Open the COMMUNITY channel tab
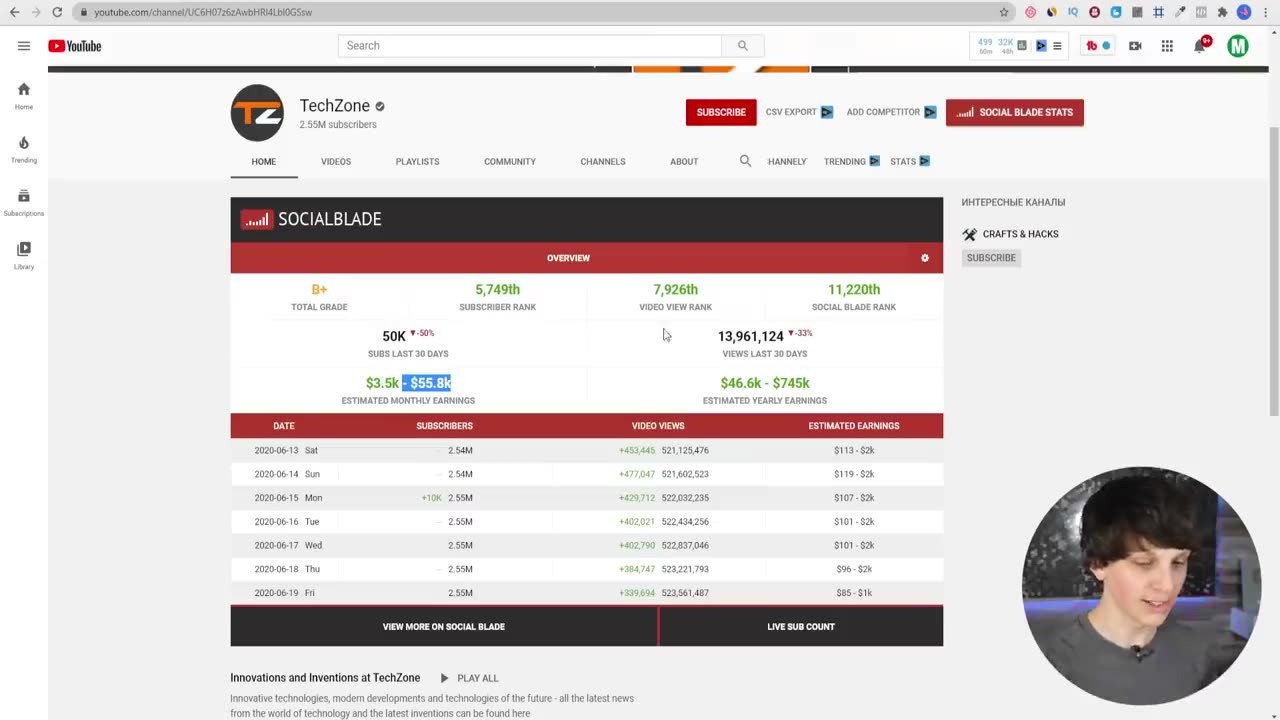The image size is (1280, 720). (x=510, y=161)
